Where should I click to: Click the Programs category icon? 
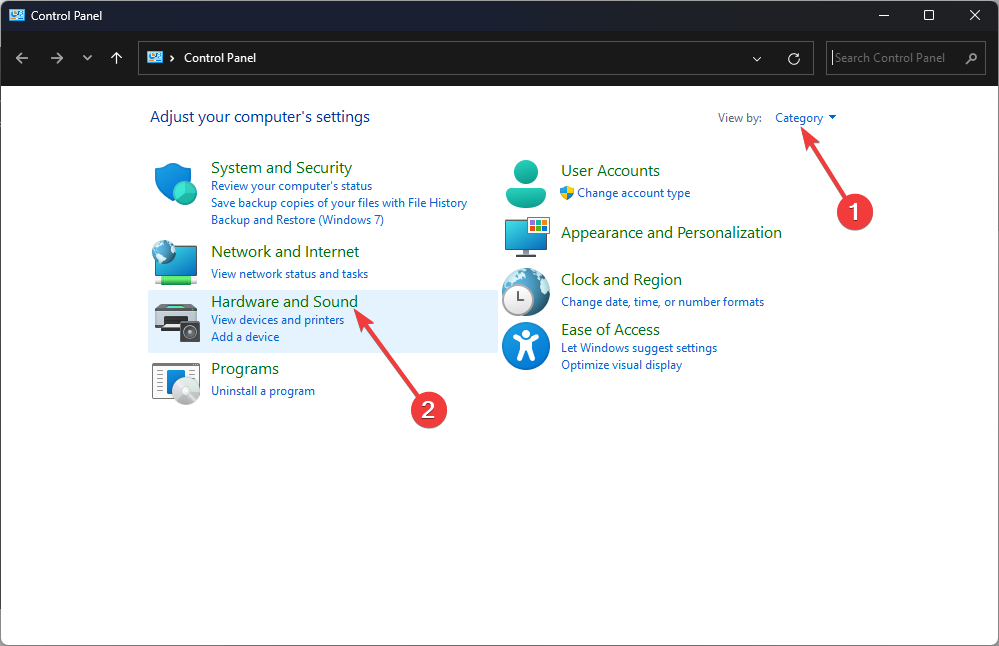(x=176, y=383)
